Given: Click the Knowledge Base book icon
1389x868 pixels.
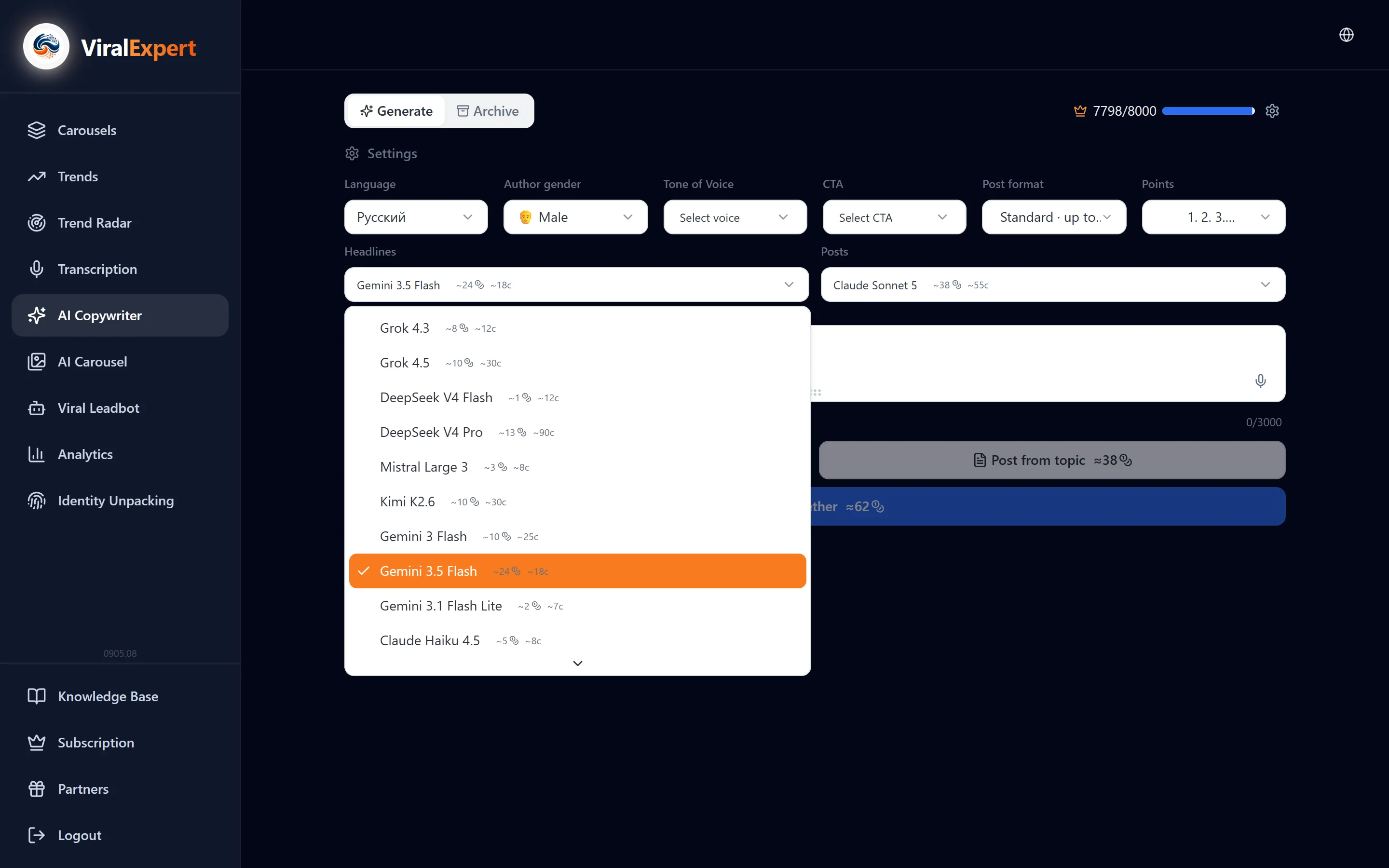Looking at the screenshot, I should [37, 696].
